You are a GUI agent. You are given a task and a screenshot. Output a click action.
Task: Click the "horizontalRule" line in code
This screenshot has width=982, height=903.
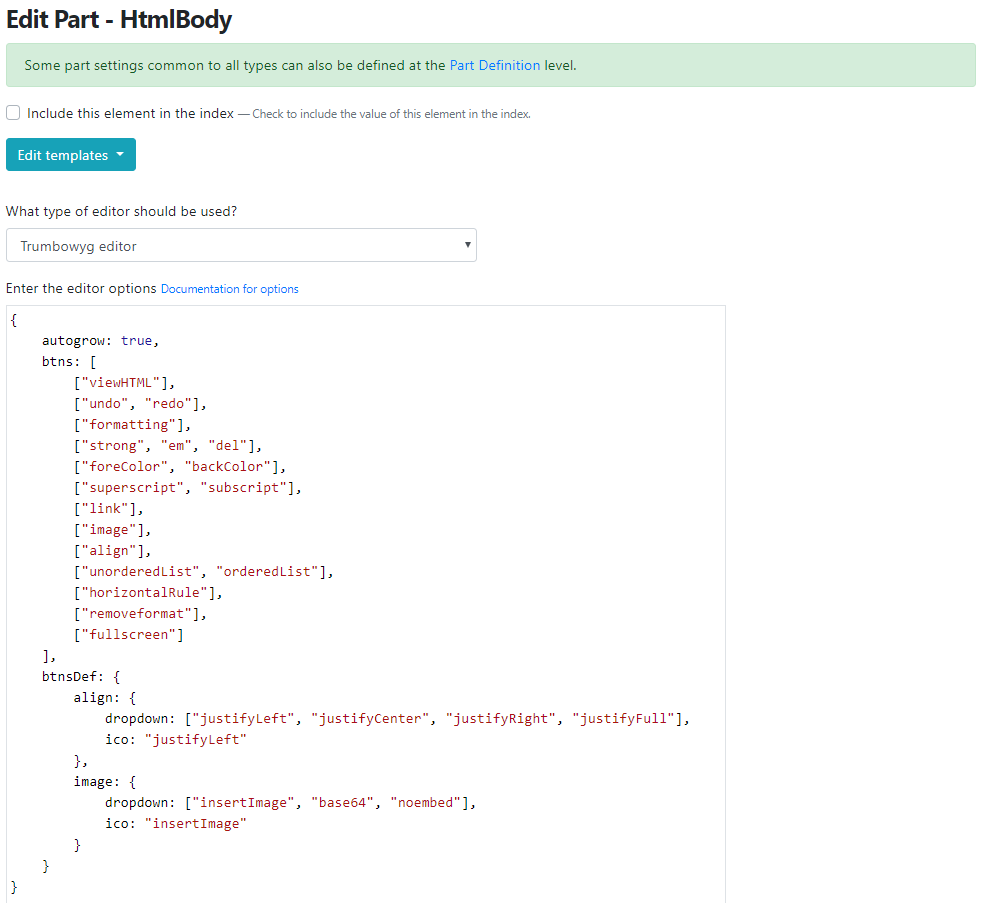pos(148,592)
